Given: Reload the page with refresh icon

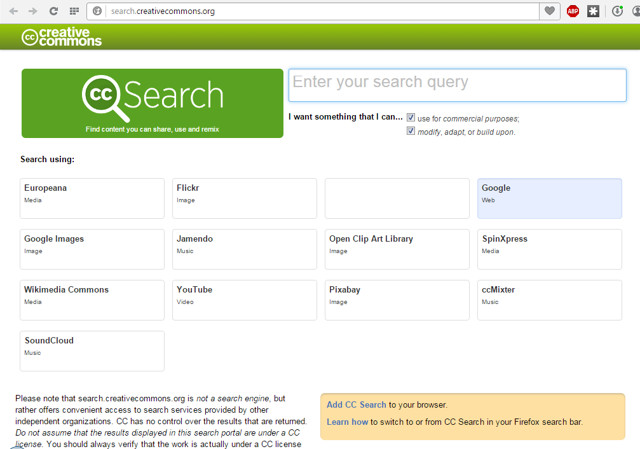Looking at the screenshot, I should point(54,11).
